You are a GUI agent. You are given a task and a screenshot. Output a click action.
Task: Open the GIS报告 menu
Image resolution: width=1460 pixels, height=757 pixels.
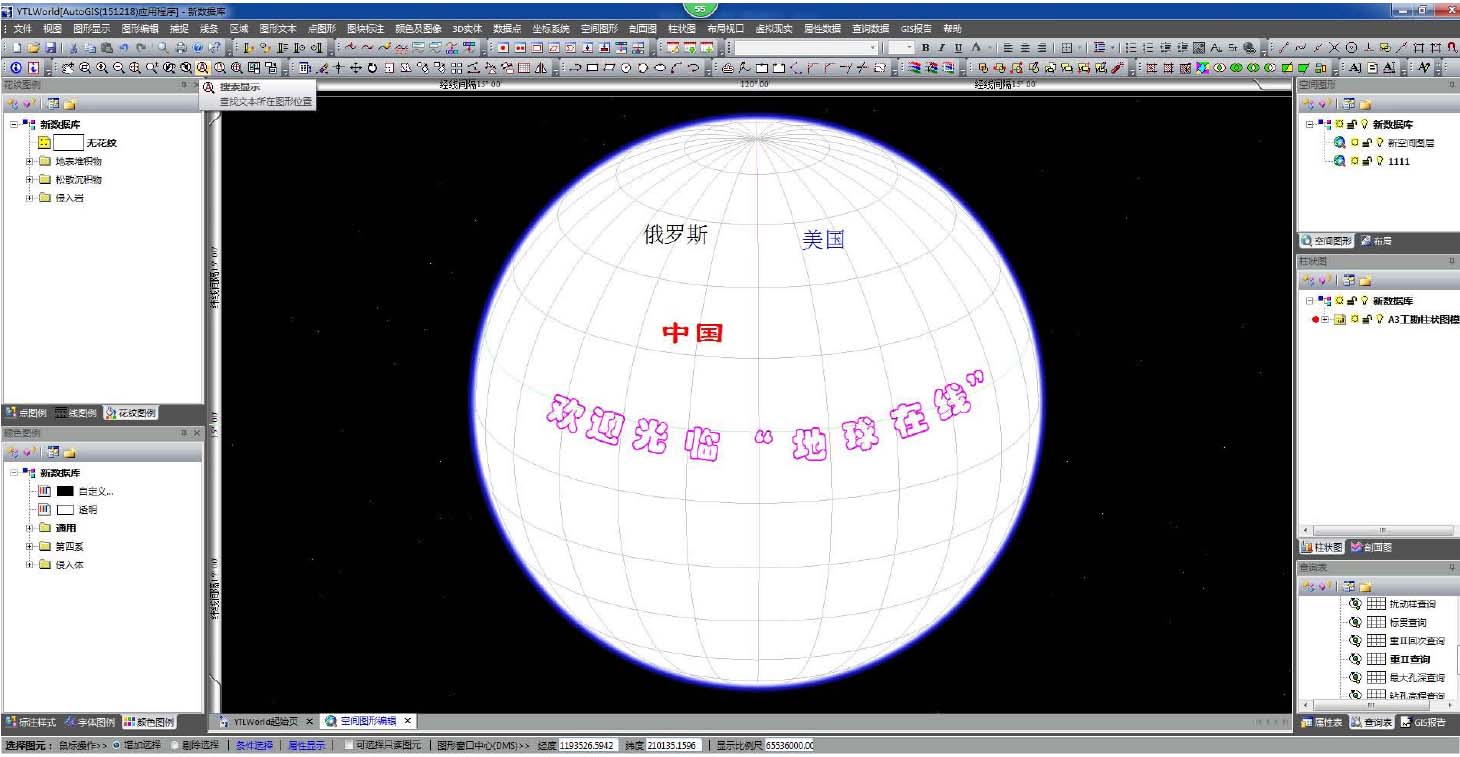pyautogui.click(x=916, y=29)
